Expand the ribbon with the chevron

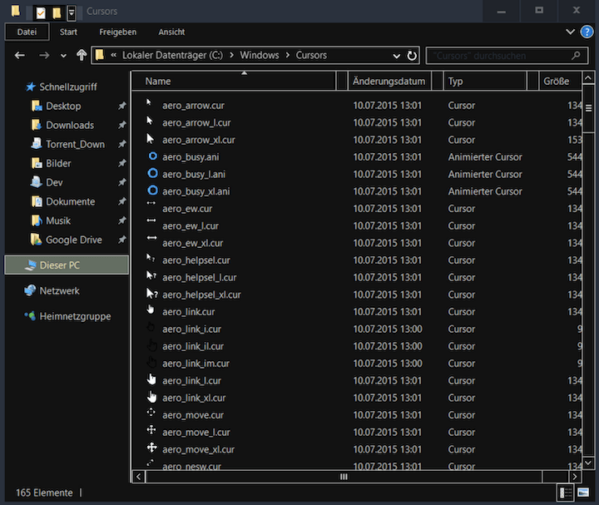pyautogui.click(x=570, y=32)
